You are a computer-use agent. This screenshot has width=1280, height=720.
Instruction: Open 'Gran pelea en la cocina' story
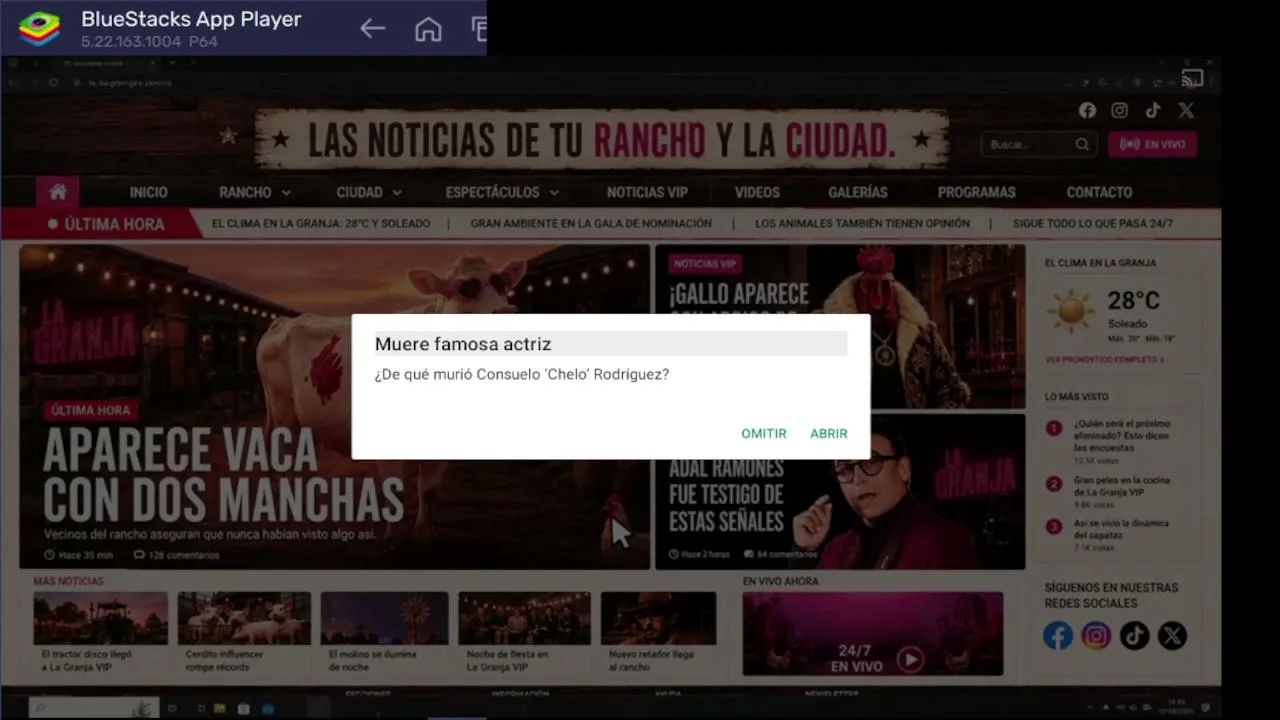(1121, 486)
